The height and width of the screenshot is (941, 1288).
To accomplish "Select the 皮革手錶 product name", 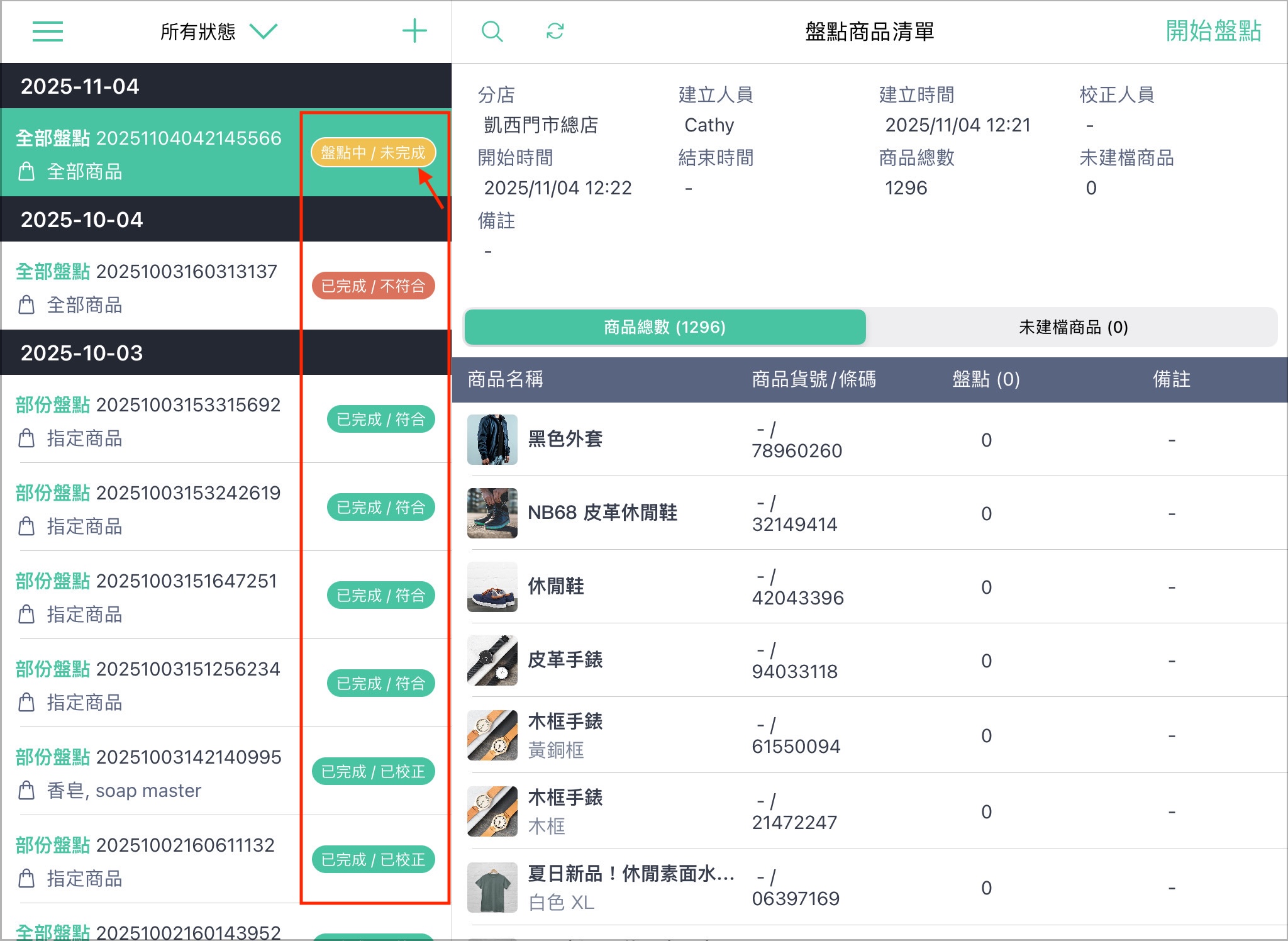I will point(565,660).
